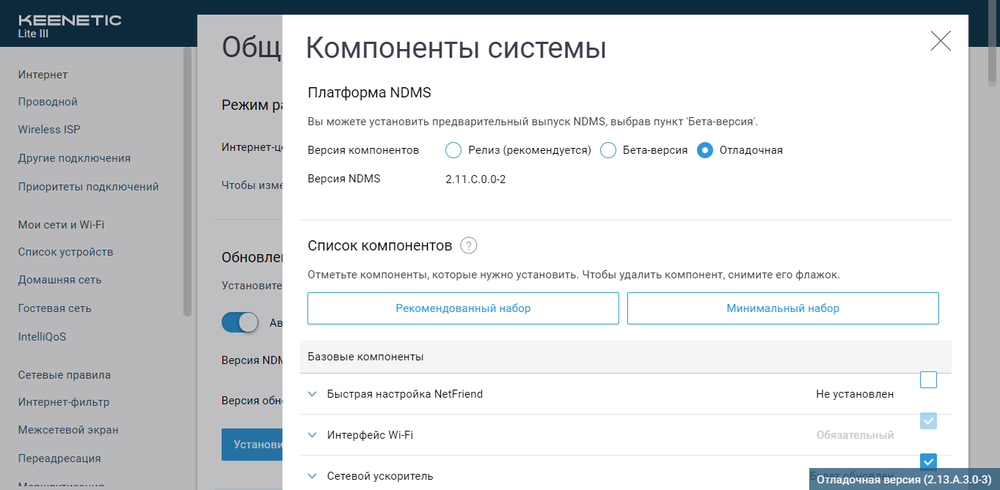This screenshot has width=1000, height=490.
Task: Expand the Быстрая настройка NetFriend row
Action: [313, 394]
